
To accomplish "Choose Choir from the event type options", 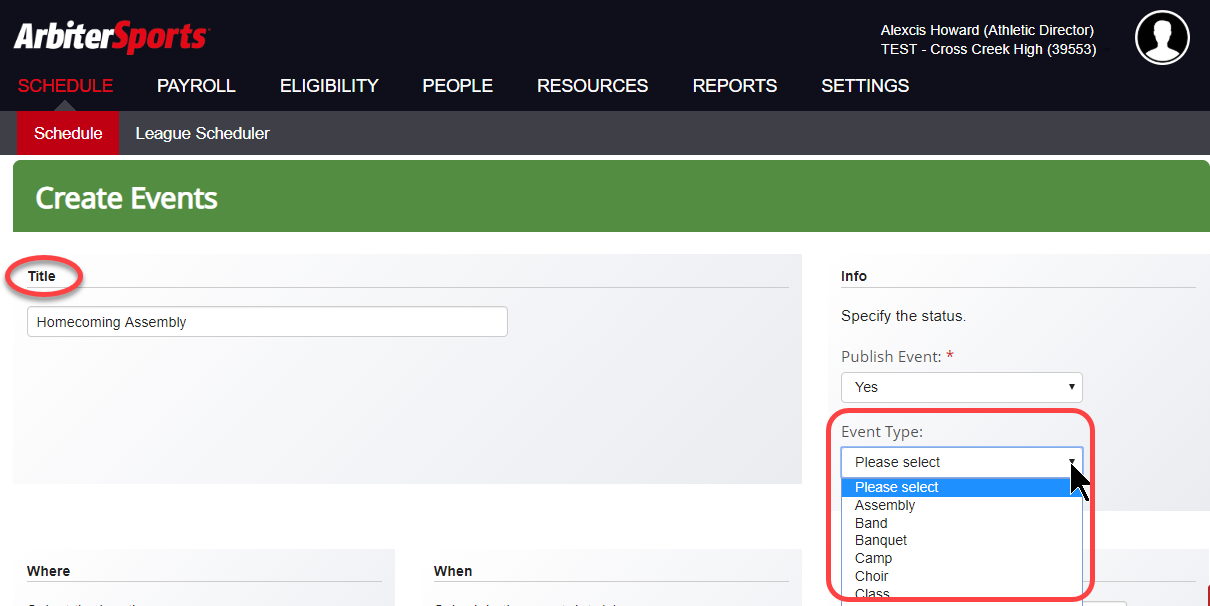I will point(871,576).
